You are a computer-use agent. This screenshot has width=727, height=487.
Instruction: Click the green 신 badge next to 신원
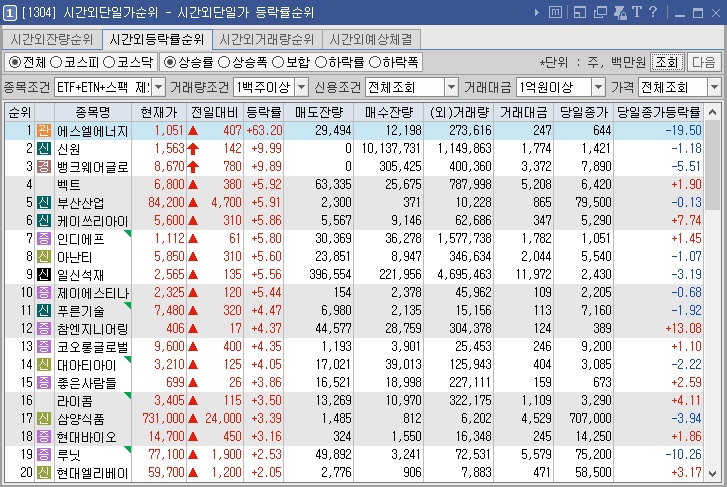click(x=44, y=148)
